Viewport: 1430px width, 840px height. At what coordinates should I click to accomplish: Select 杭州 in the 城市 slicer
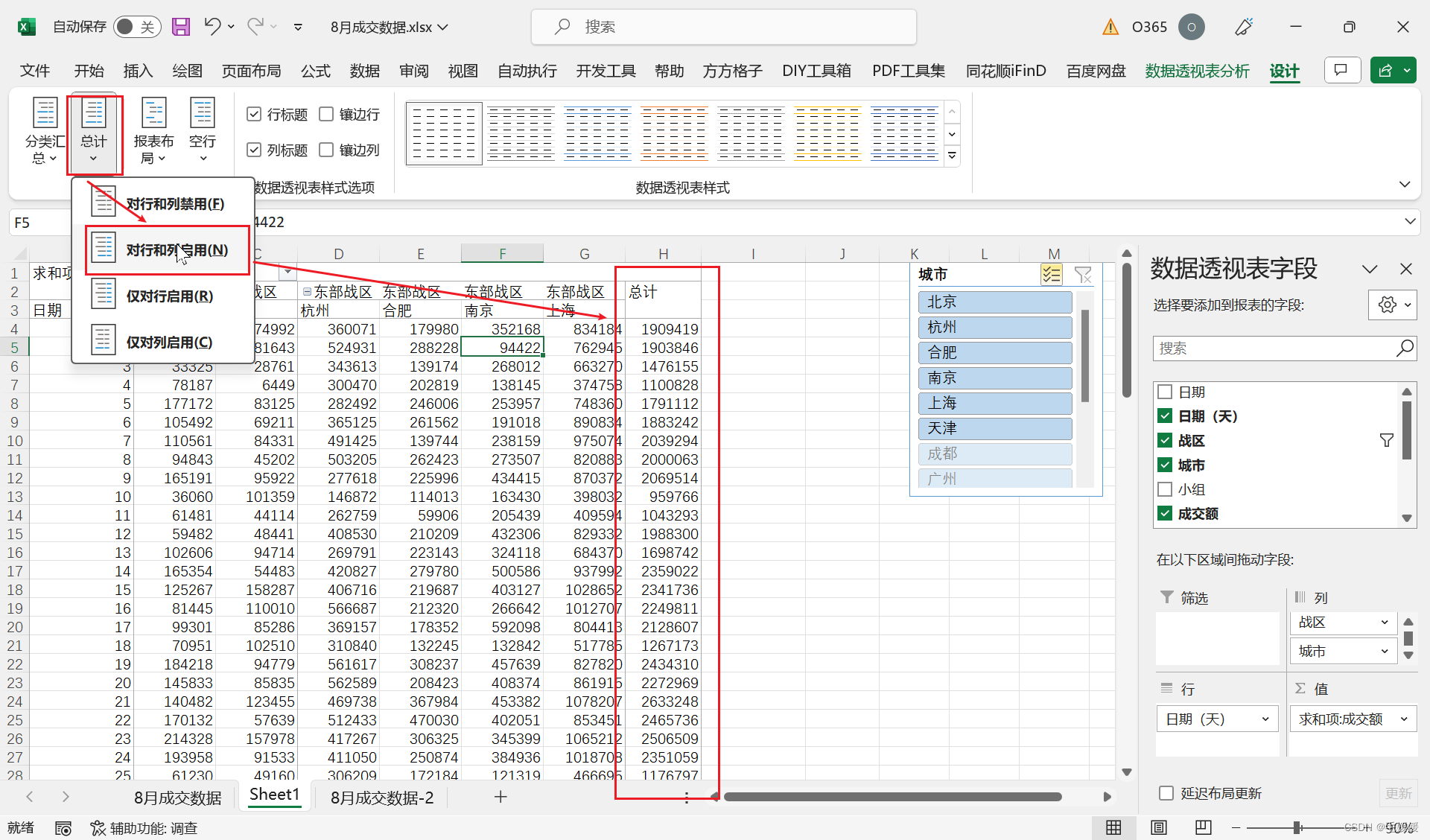(995, 327)
